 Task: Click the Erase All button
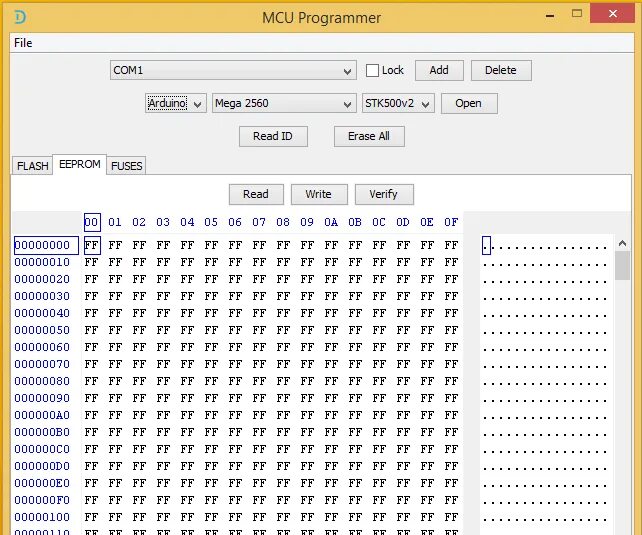(x=369, y=136)
